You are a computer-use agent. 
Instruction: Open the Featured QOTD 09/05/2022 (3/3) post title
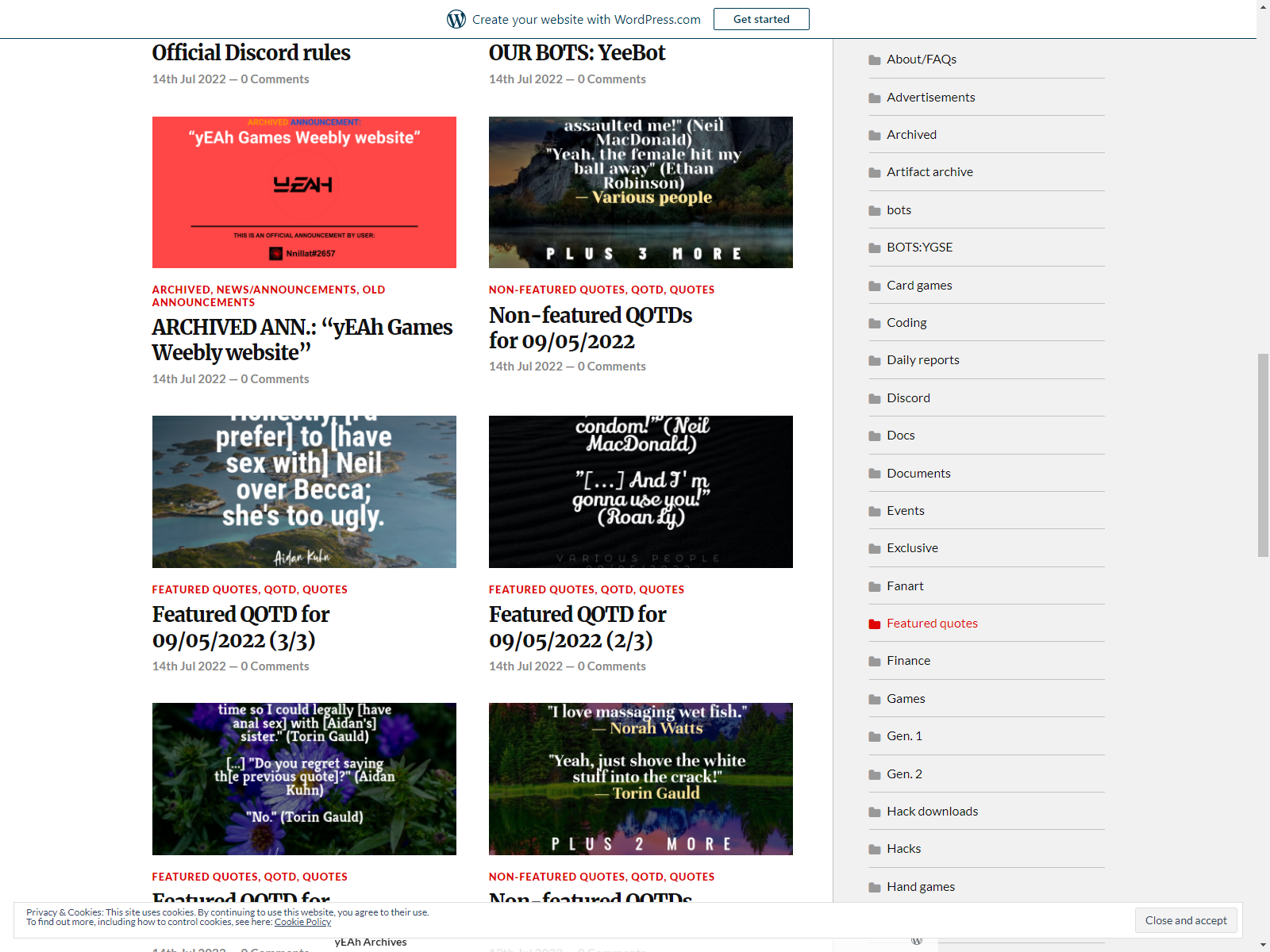coord(241,627)
